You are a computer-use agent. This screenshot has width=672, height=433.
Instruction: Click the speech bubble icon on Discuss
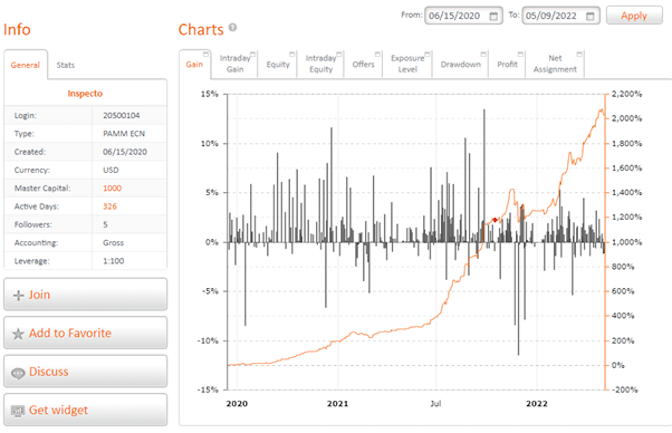tap(18, 373)
